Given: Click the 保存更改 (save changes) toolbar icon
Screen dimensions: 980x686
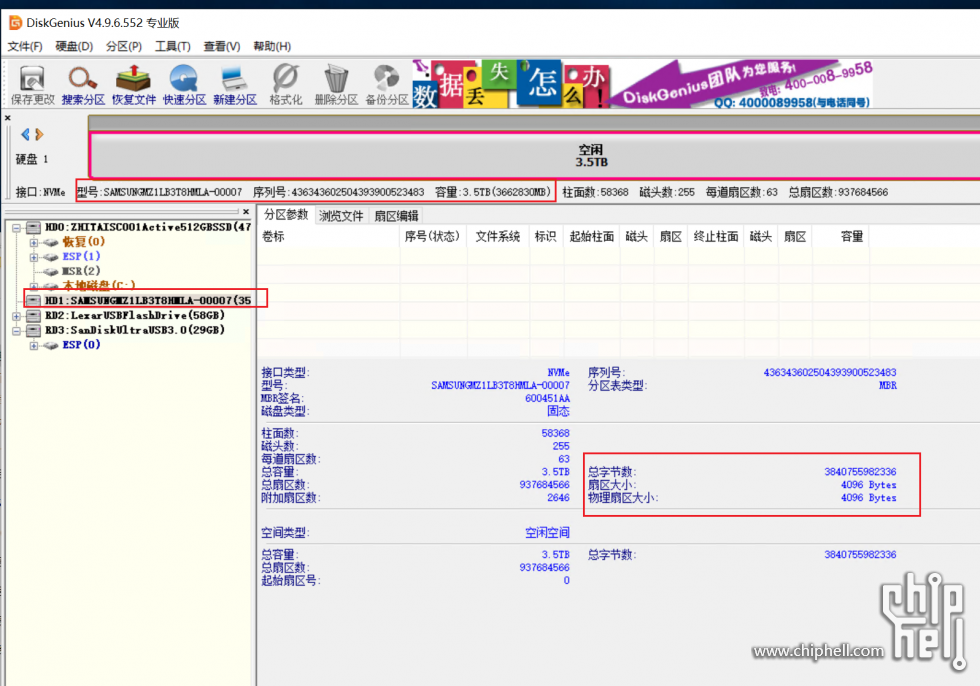Looking at the screenshot, I should [32, 85].
